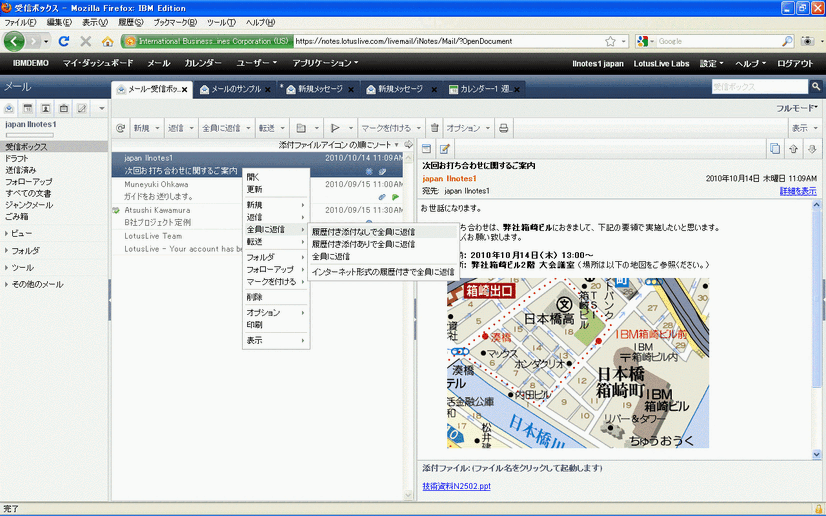Click 詳細を表示 link in message header
The image size is (826, 516).
(x=798, y=191)
